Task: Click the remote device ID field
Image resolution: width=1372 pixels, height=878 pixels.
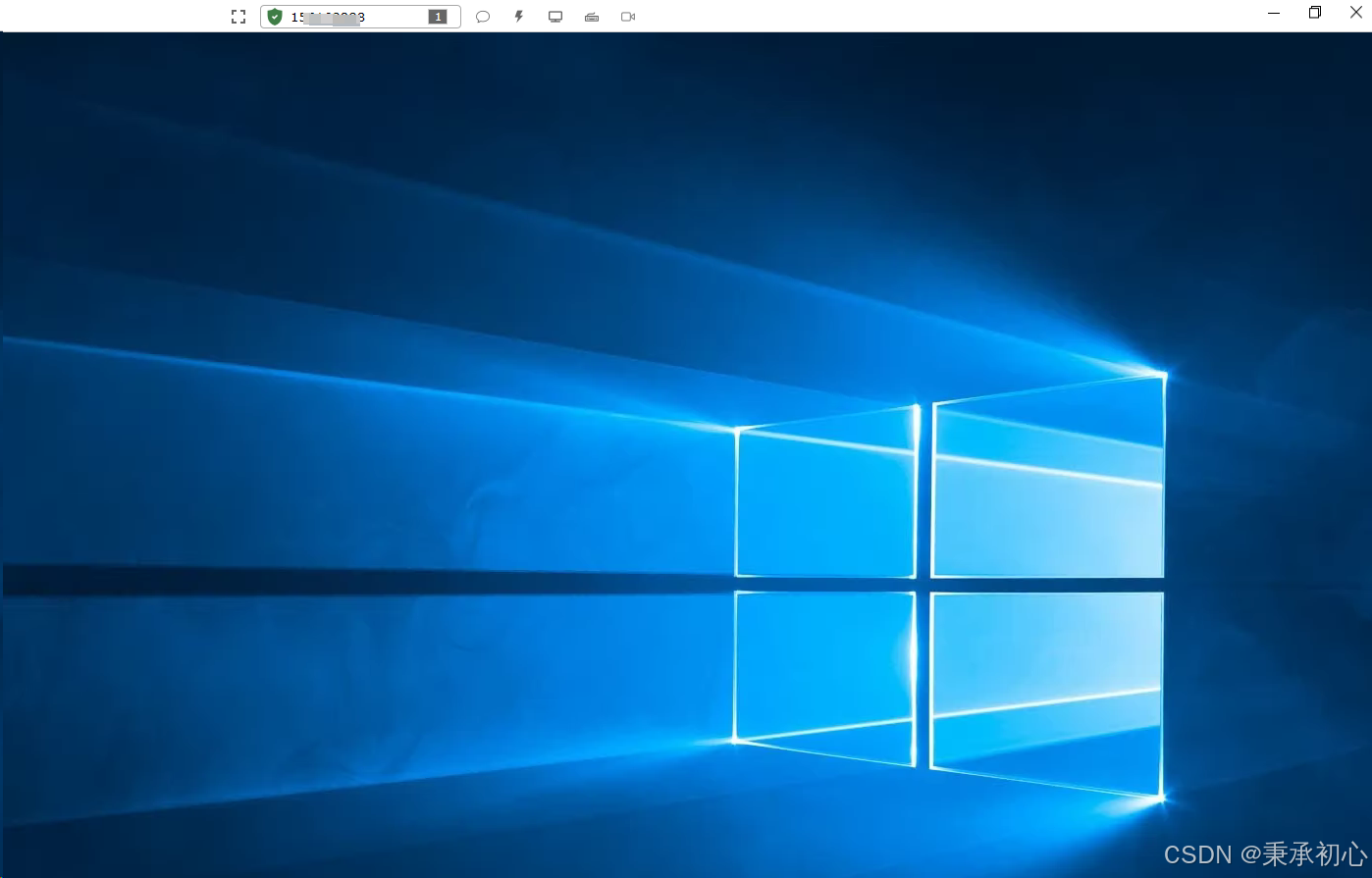Action: tap(360, 17)
